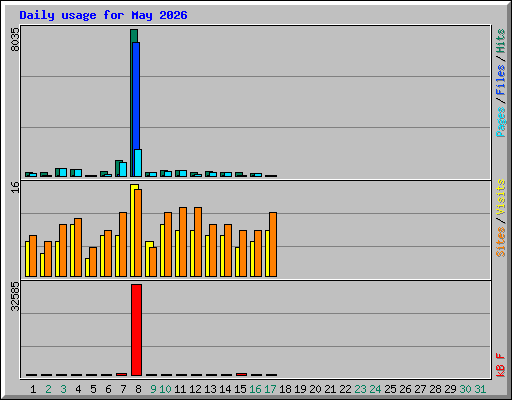The width and height of the screenshot is (512, 400).
Task: Click the green "Hits" legend word
Action: [x=501, y=41]
